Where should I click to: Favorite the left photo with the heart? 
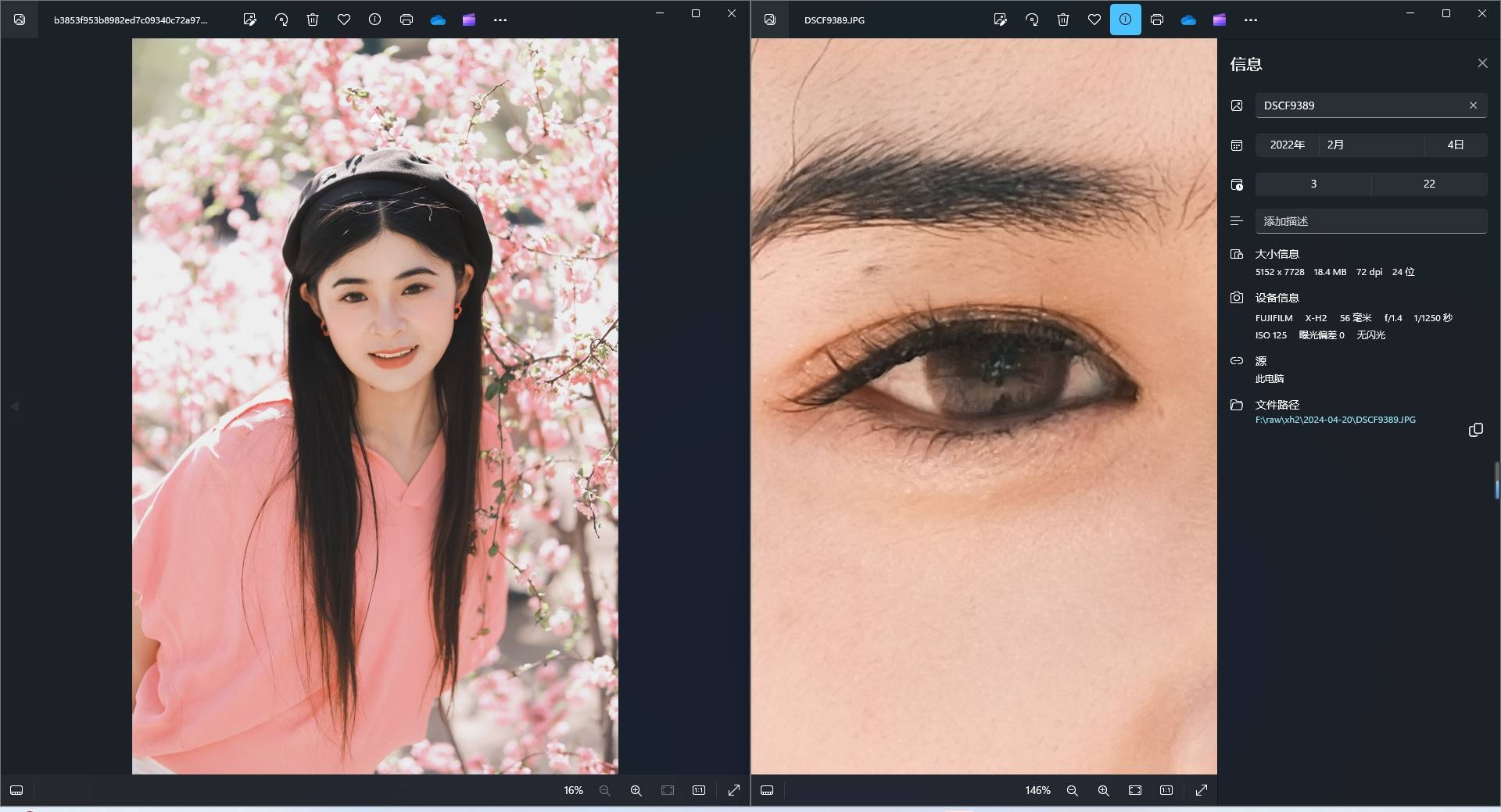pos(344,20)
